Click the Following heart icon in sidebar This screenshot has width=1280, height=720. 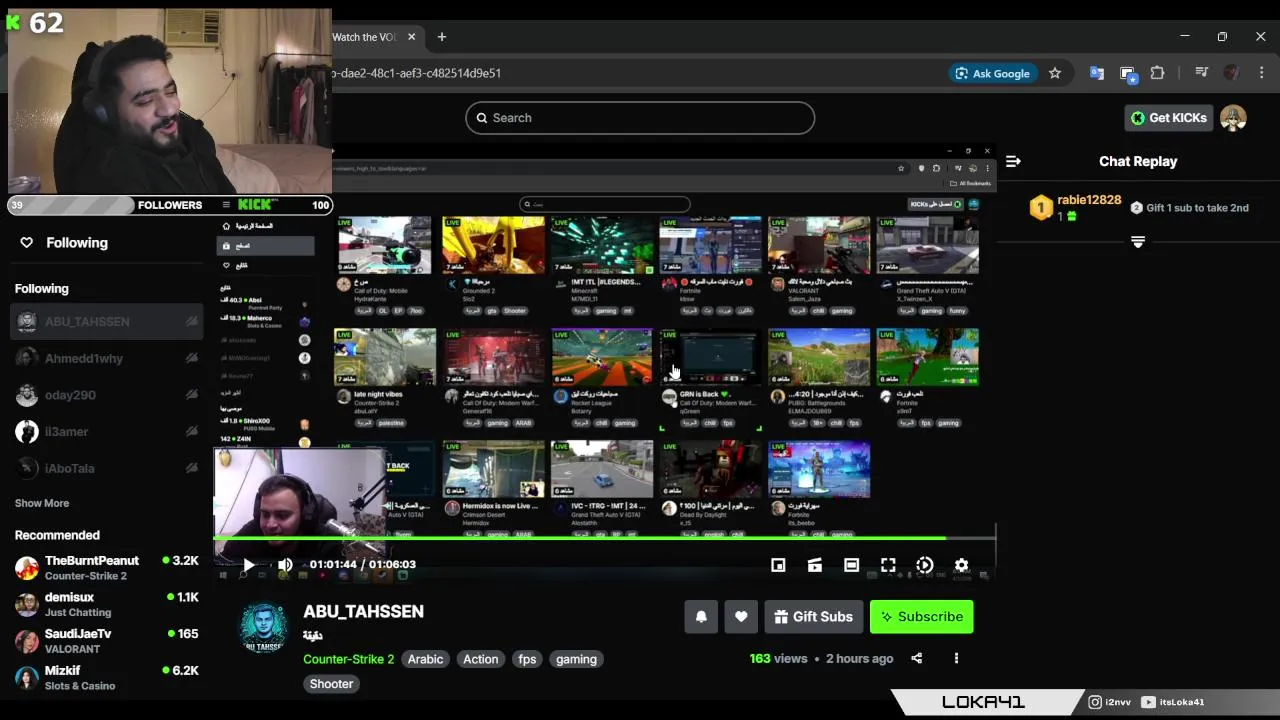[x=27, y=243]
